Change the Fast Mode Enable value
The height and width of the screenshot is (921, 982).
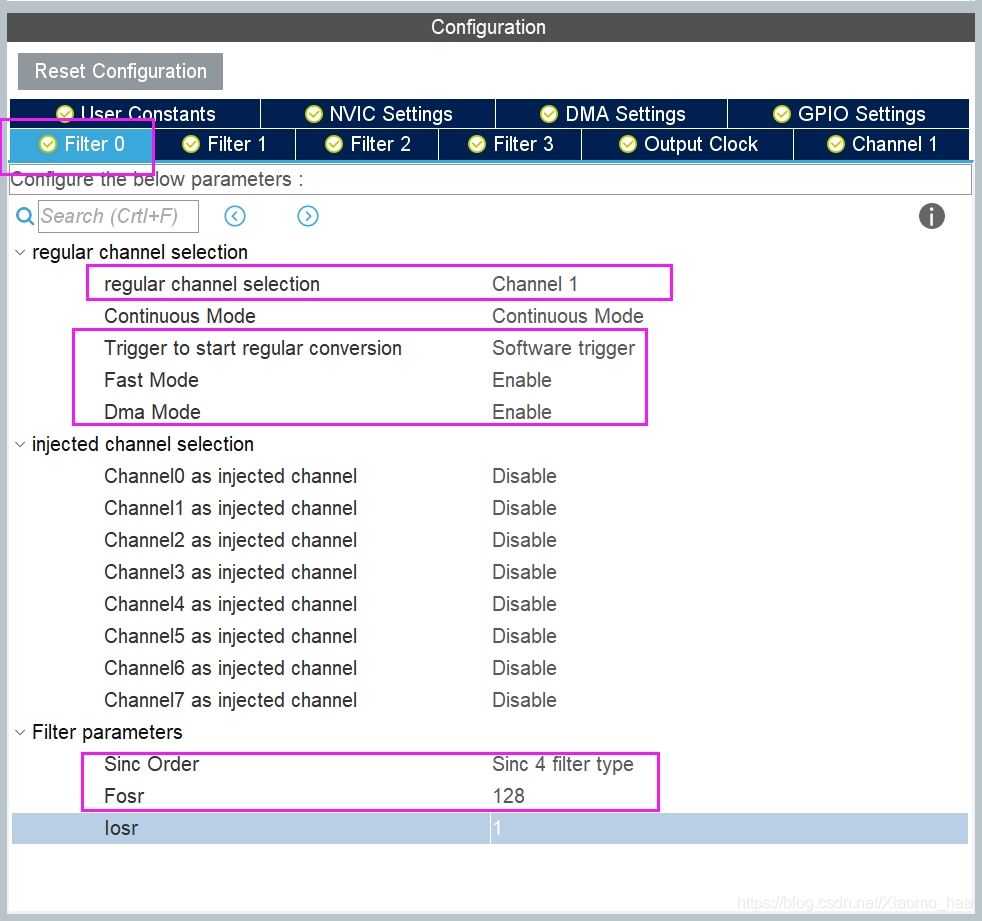[522, 380]
